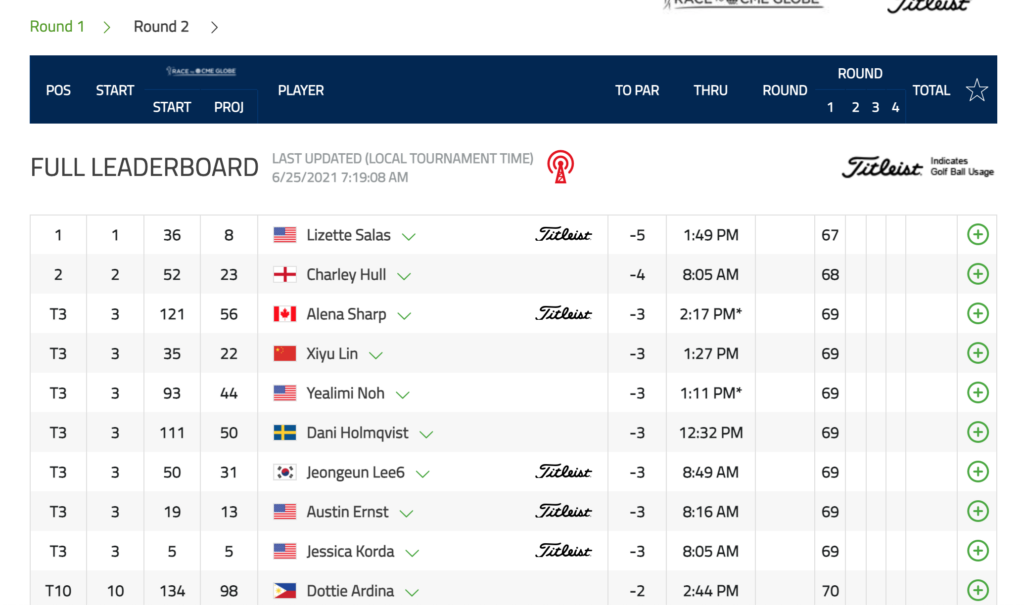1024x605 pixels.
Task: Add Alena Sharp with the plus icon
Action: pos(977,314)
